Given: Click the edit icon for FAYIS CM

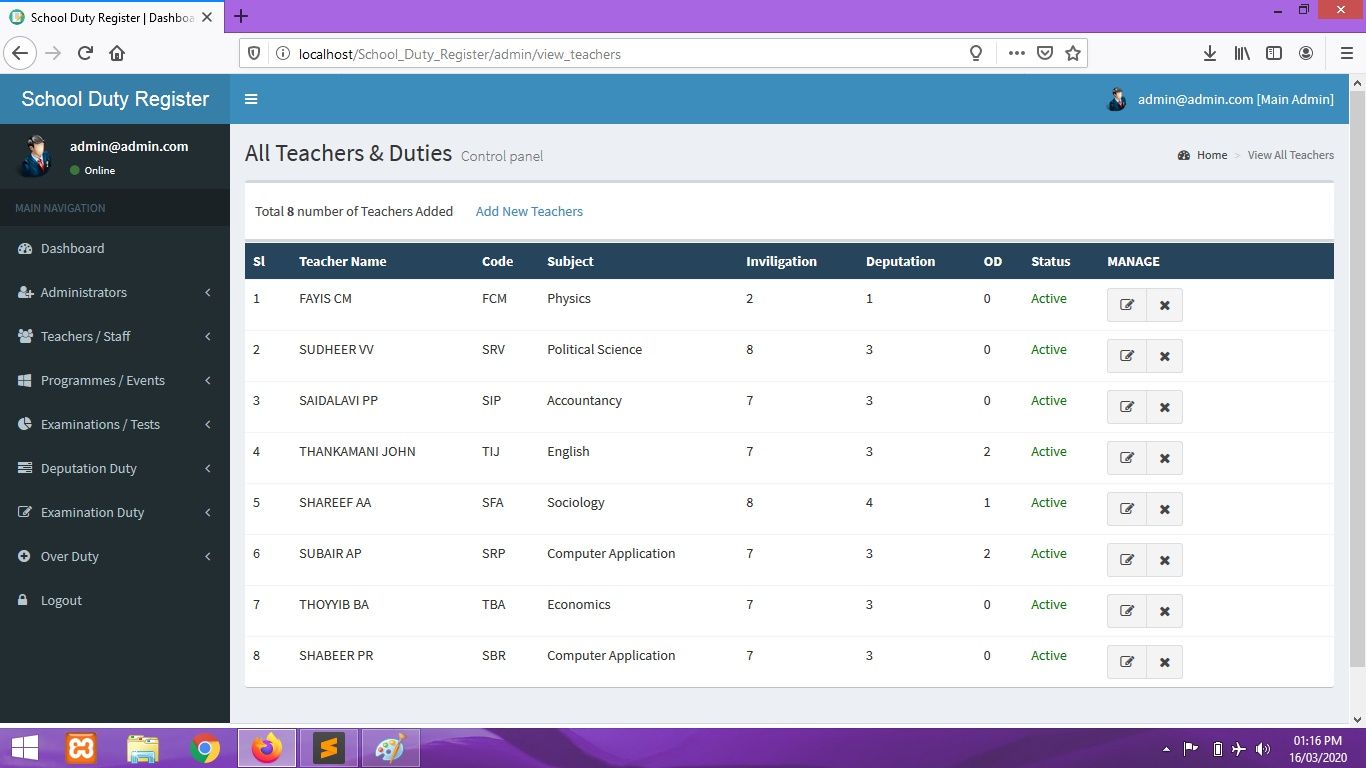Looking at the screenshot, I should click(1126, 305).
